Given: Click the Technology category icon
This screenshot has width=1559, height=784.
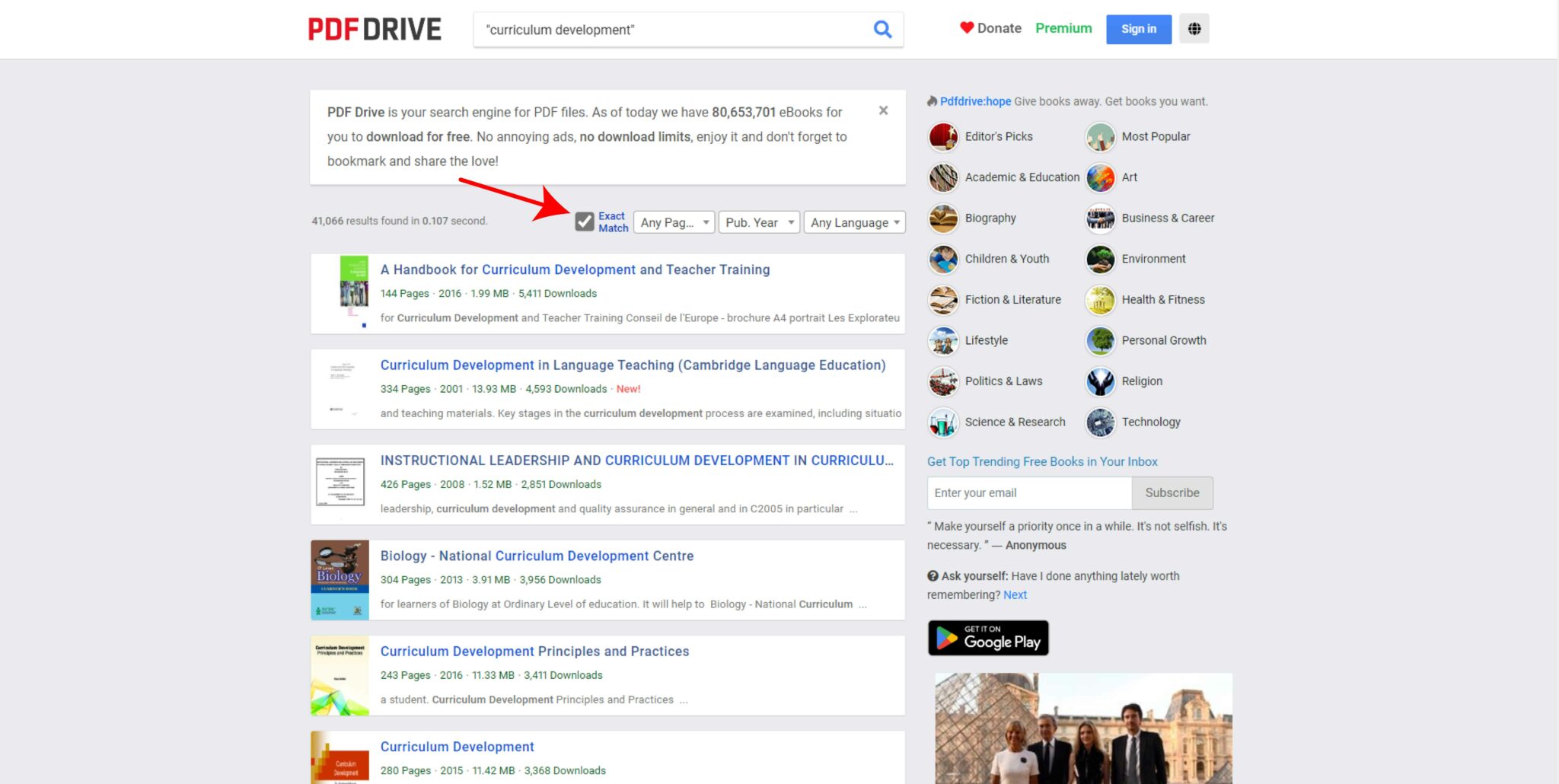Looking at the screenshot, I should 1100,422.
